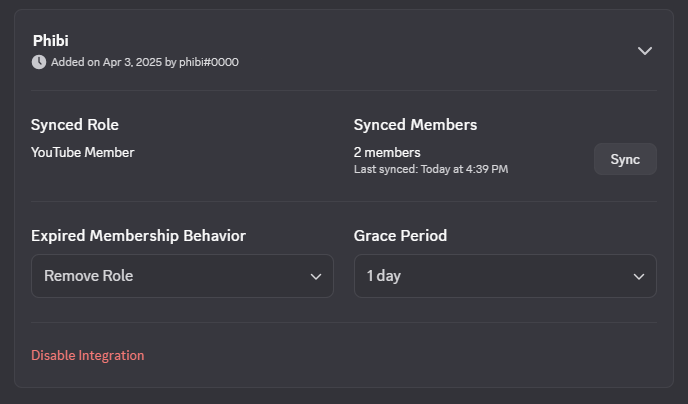
Task: Click the chevron arrow in 1 day box
Action: coord(639,277)
